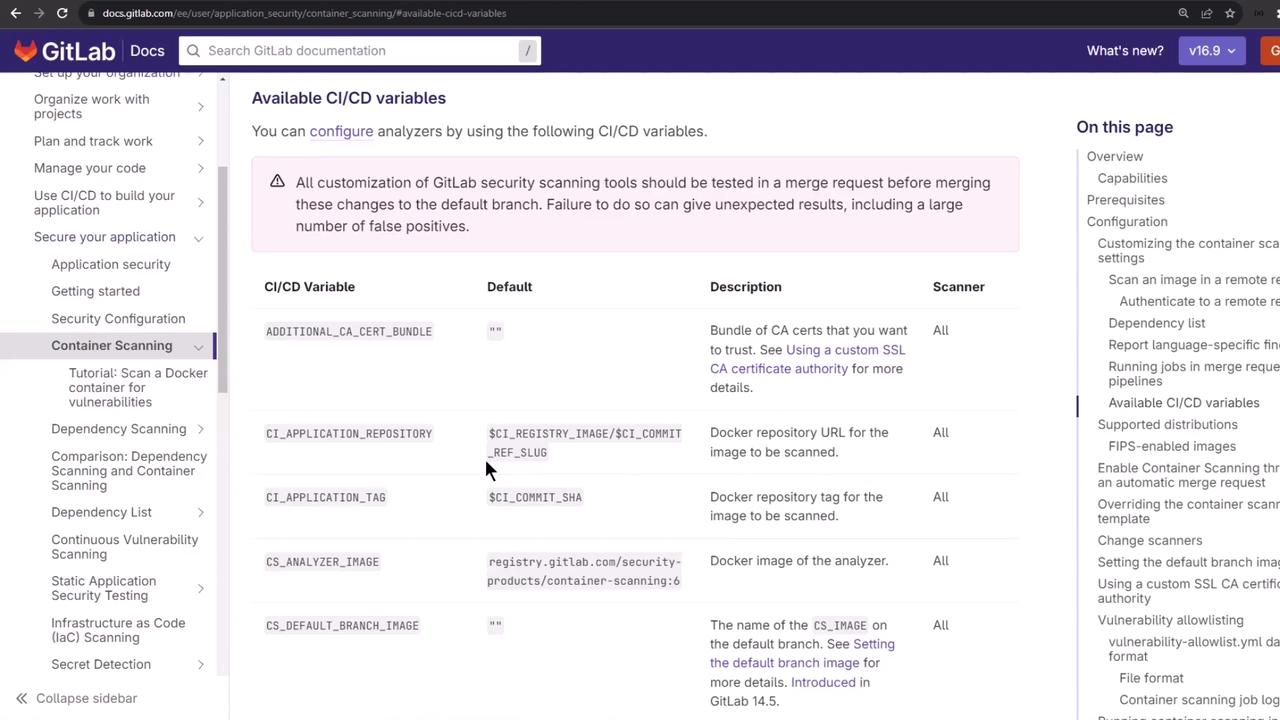This screenshot has height=720, width=1280.
Task: Open the v16.9 version dropdown
Action: (x=1212, y=51)
